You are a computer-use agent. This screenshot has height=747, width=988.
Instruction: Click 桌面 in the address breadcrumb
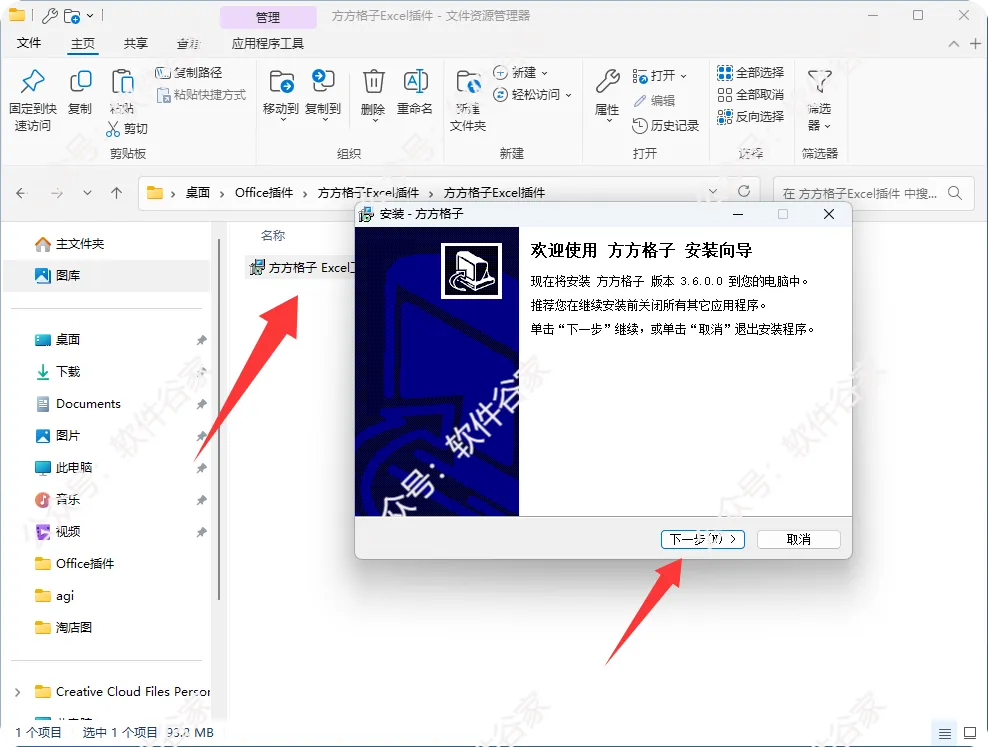point(197,193)
